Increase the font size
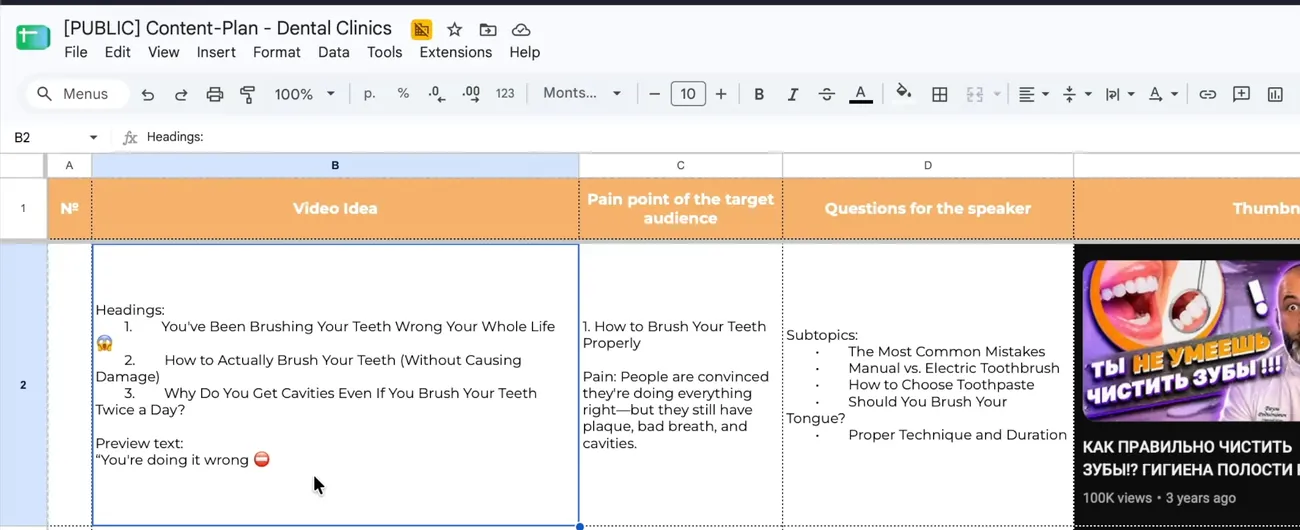Viewport: 1300px width, 530px height. pyautogui.click(x=721, y=94)
